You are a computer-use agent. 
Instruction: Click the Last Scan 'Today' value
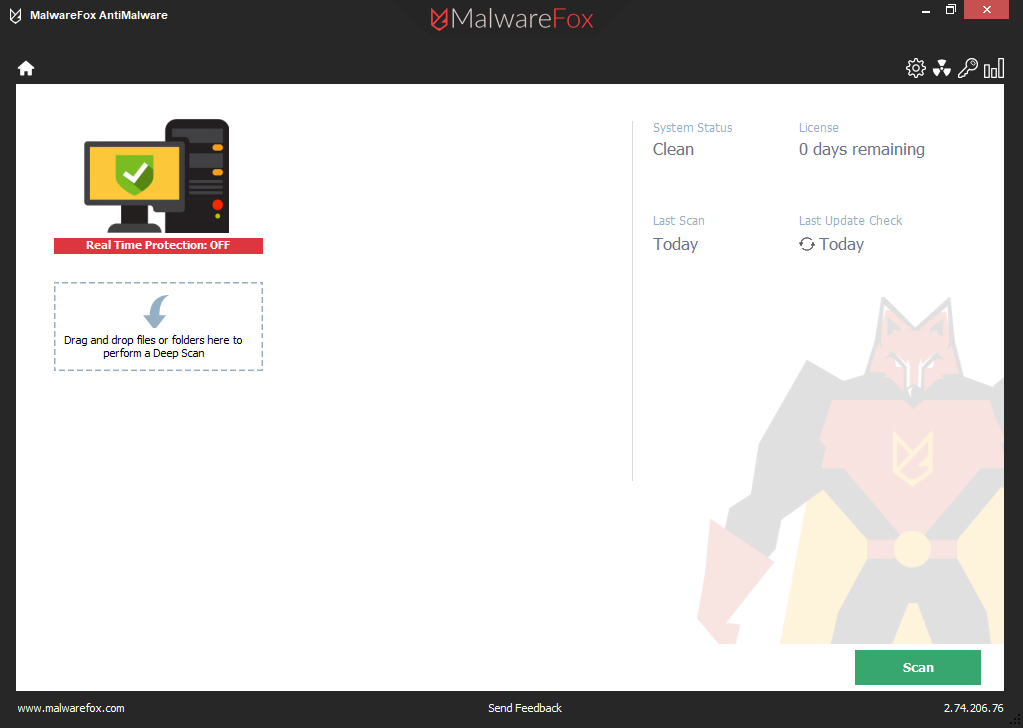(x=675, y=244)
